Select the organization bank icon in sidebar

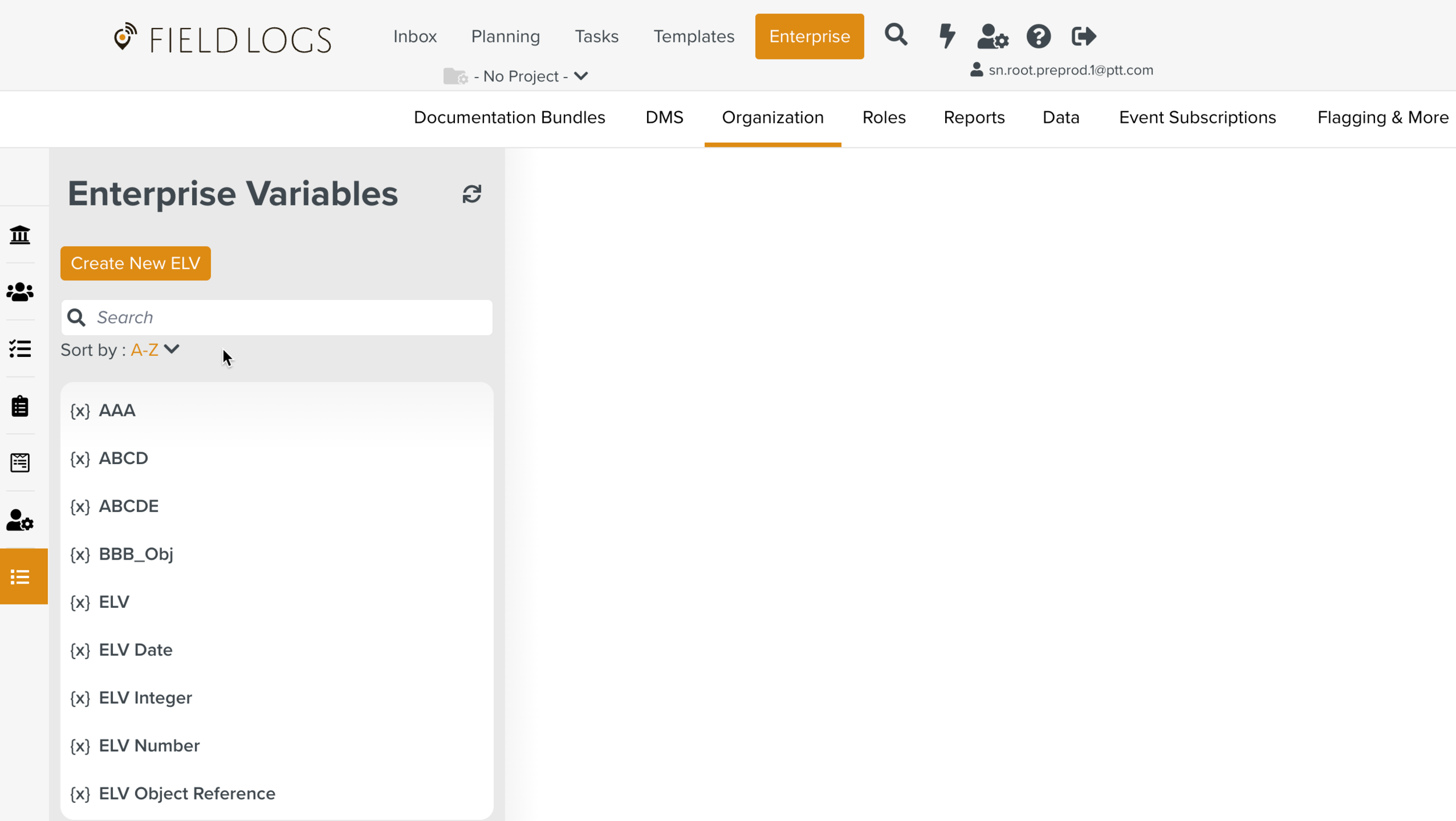coord(20,235)
